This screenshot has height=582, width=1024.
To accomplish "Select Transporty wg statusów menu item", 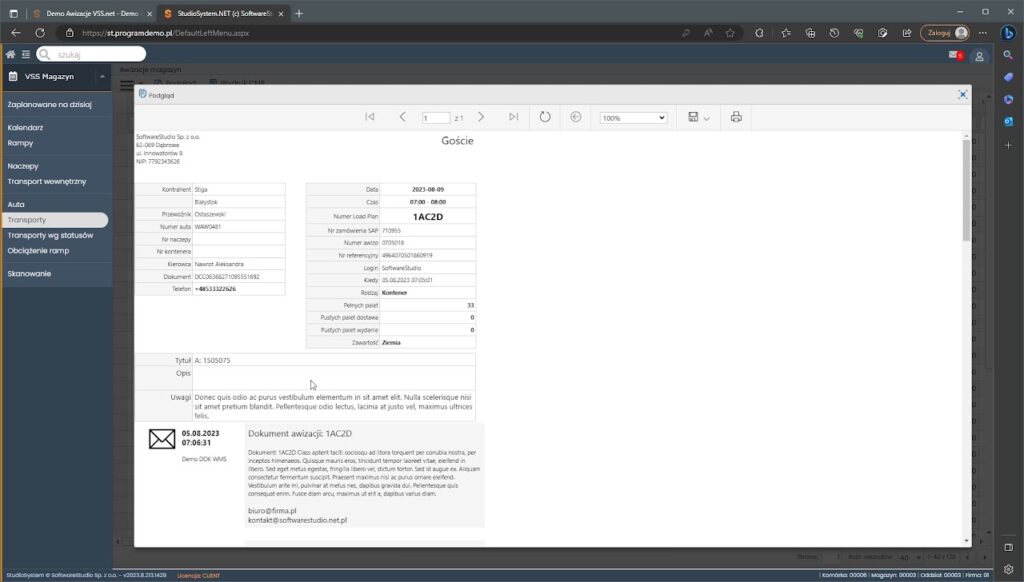I will pos(50,235).
